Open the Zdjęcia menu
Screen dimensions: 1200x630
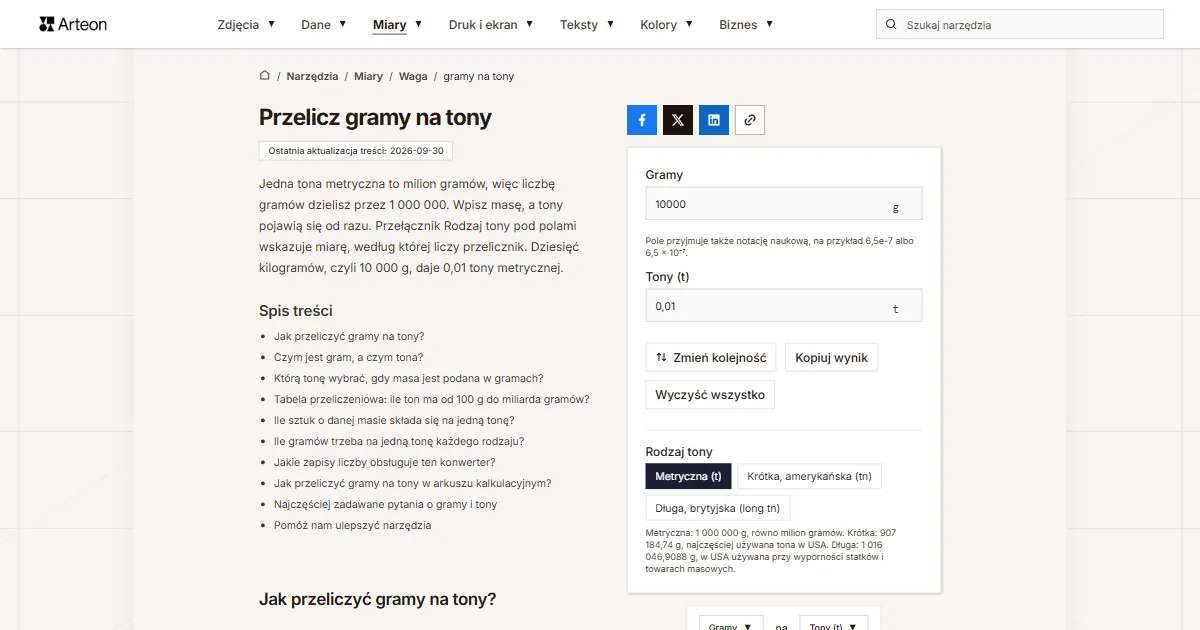(246, 25)
